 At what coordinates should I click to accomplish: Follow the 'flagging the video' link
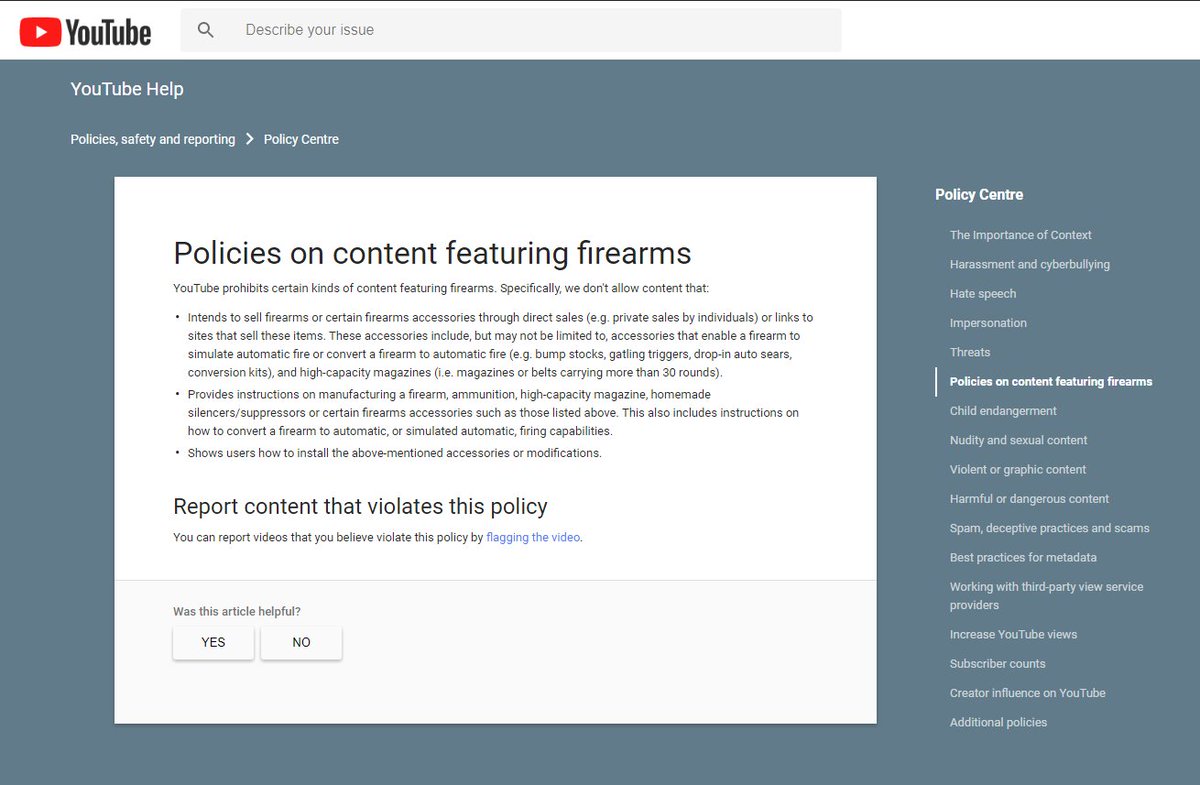(533, 537)
